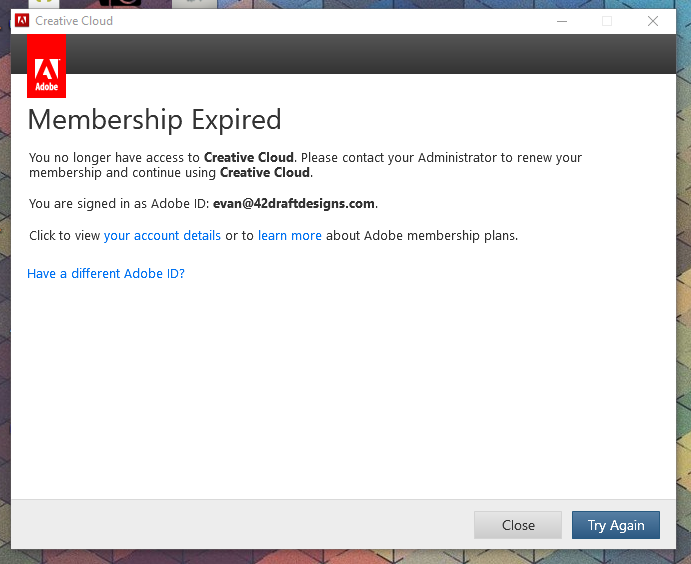Click the red Adobe logo badge
This screenshot has width=691, height=564.
[46, 66]
